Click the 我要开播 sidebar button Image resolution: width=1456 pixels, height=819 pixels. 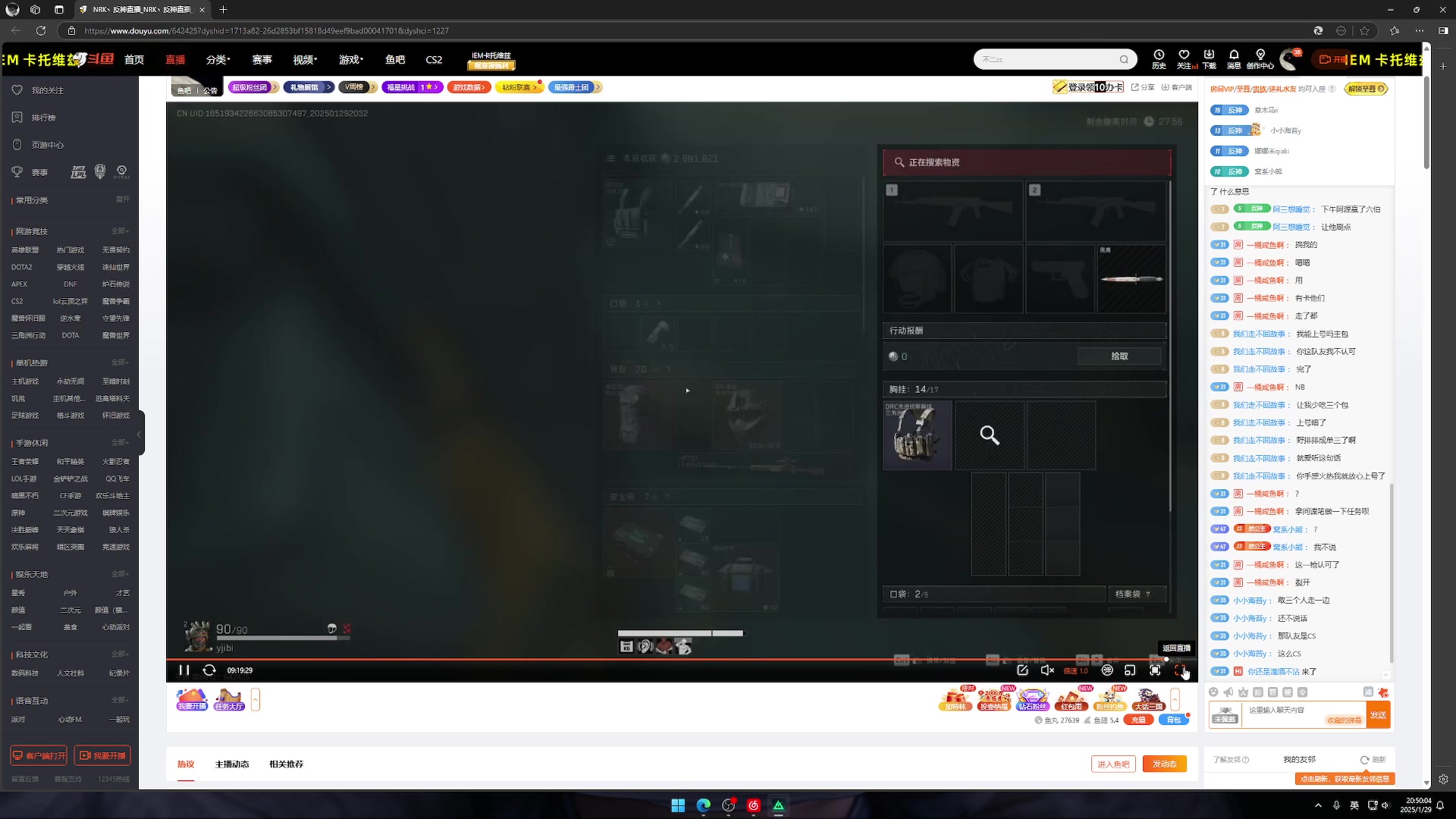coord(102,755)
